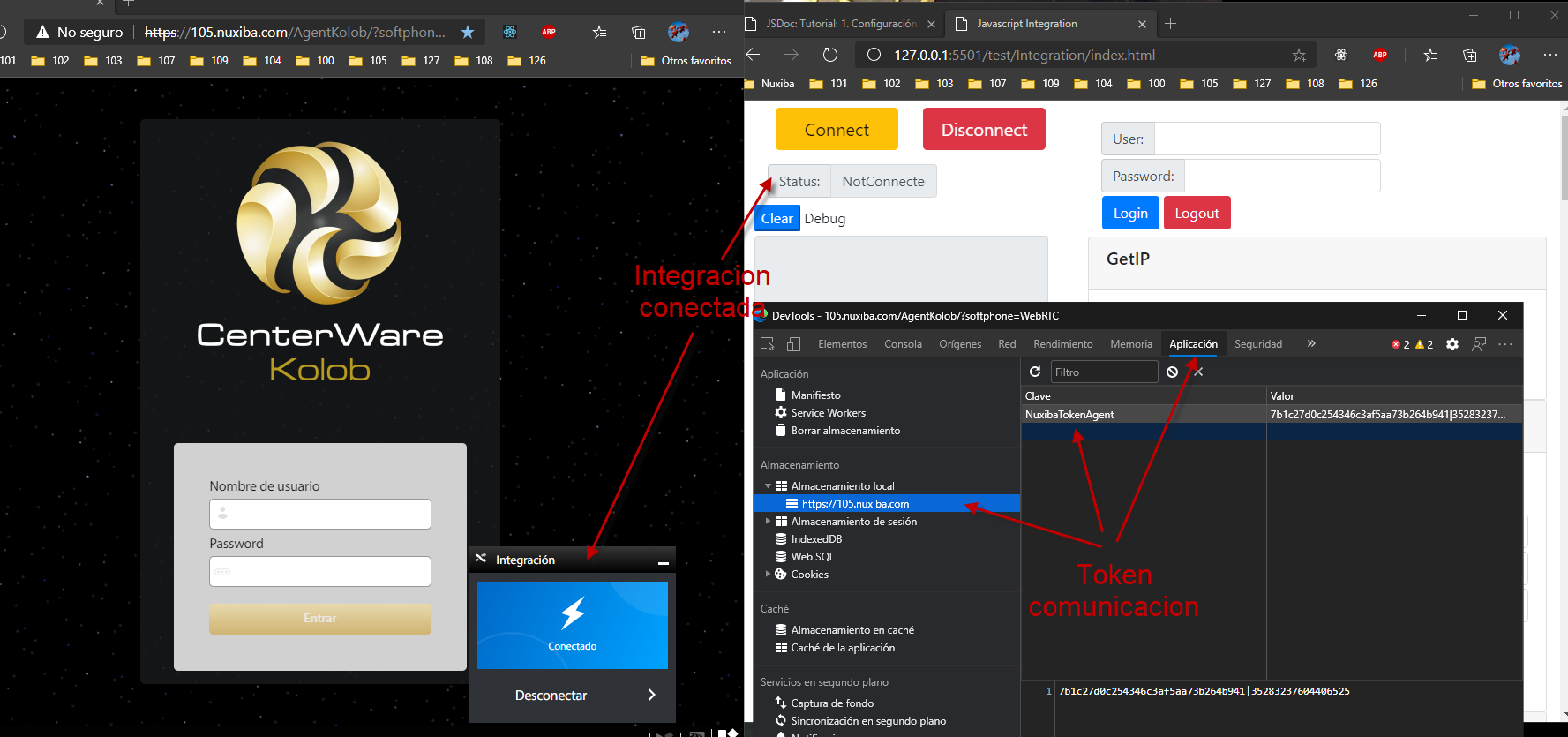The image size is (1568, 737).
Task: Click the blue Login button
Action: [1130, 213]
